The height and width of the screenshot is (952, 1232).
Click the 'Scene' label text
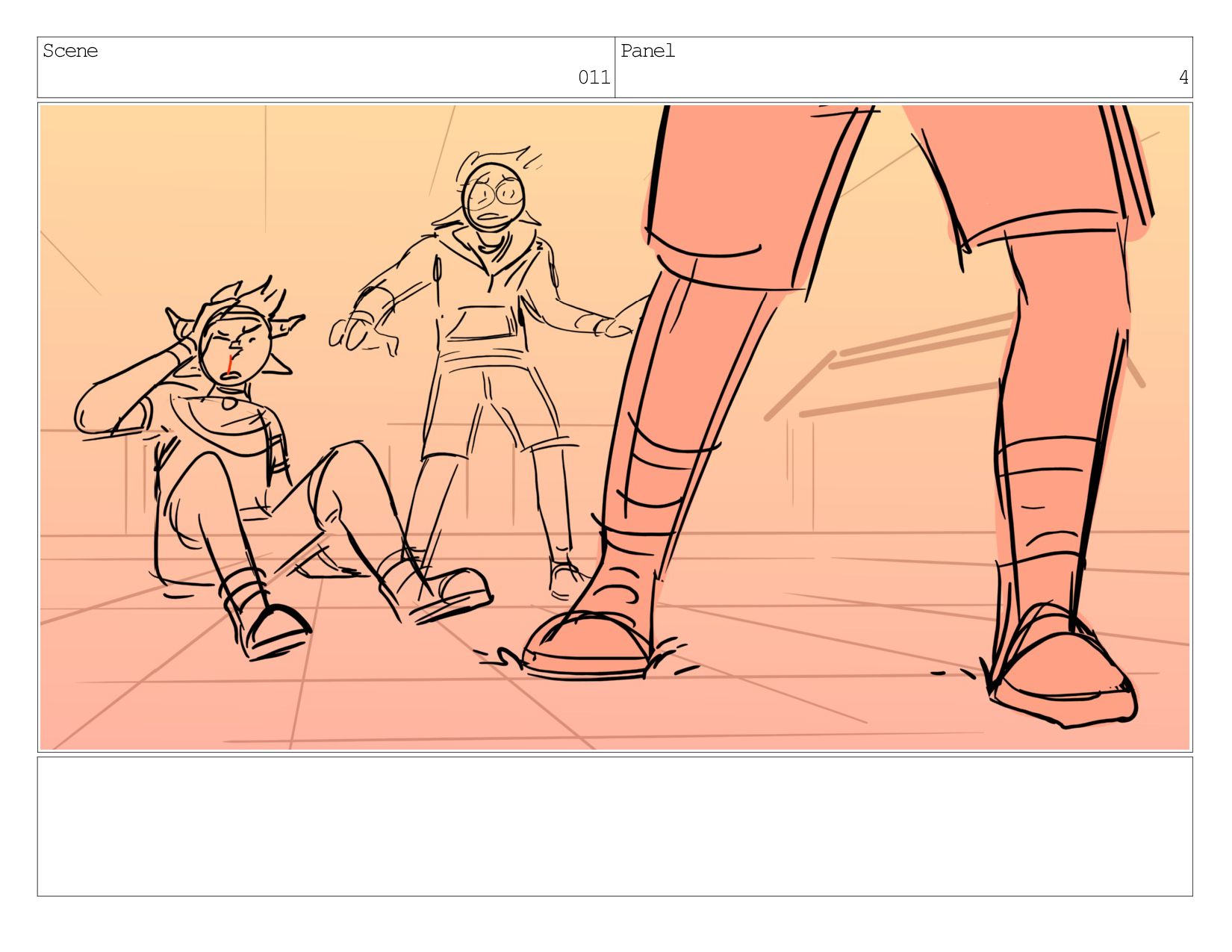(70, 51)
